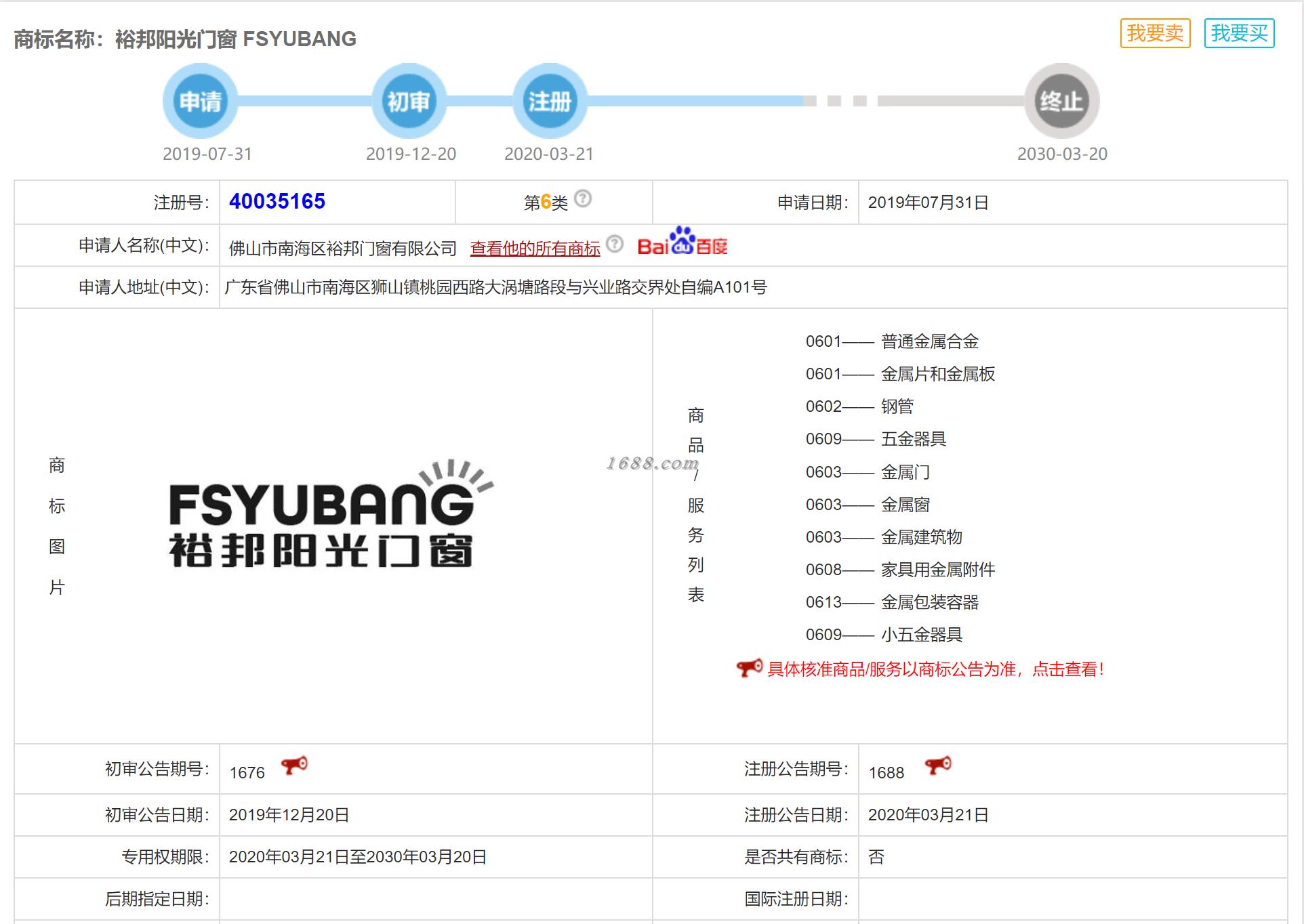
Task: Click the FSYUBANG trademark image
Action: (330, 514)
